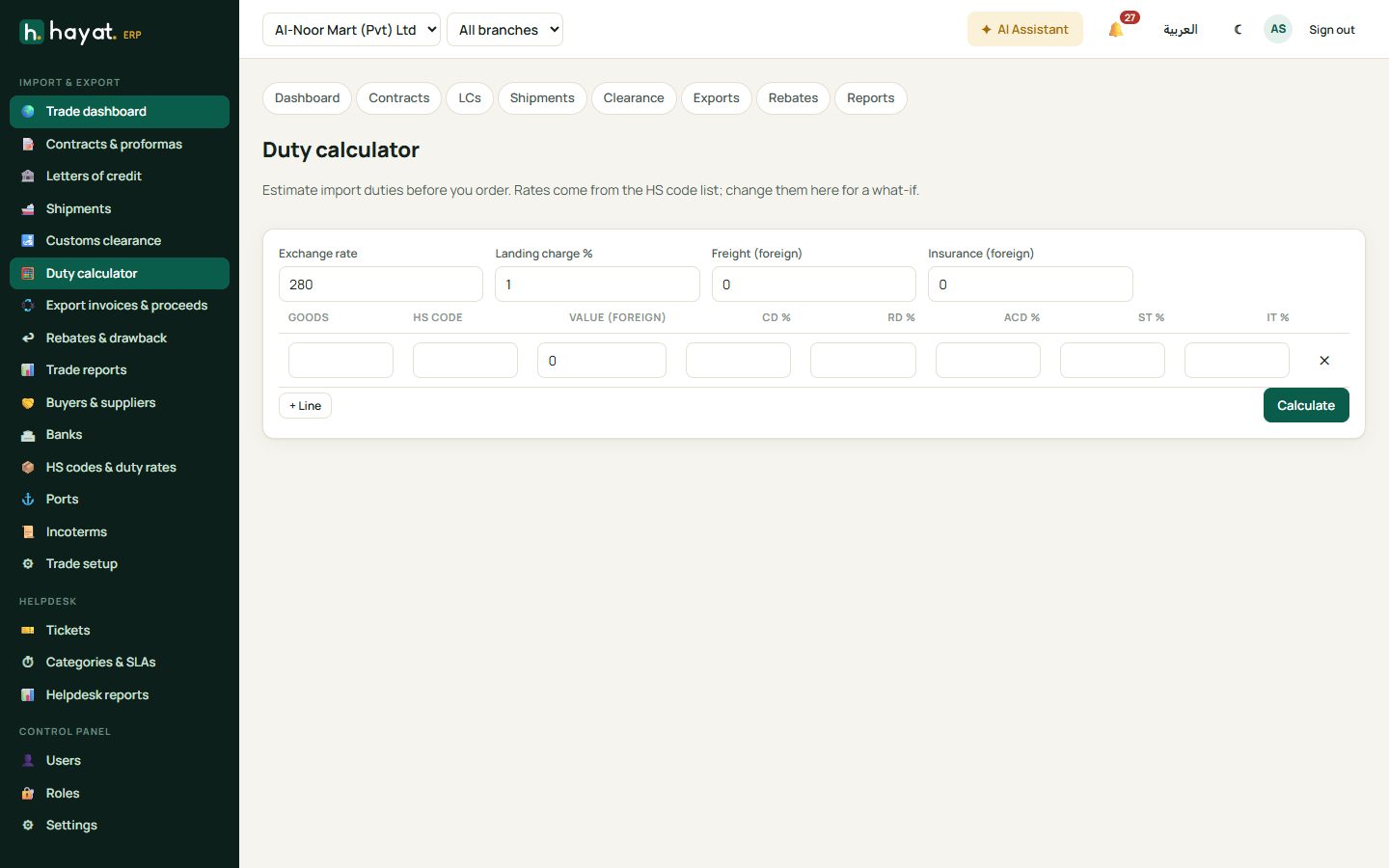Open the Al-Noor Mart company dropdown
The width and height of the screenshot is (1389, 868).
(351, 30)
